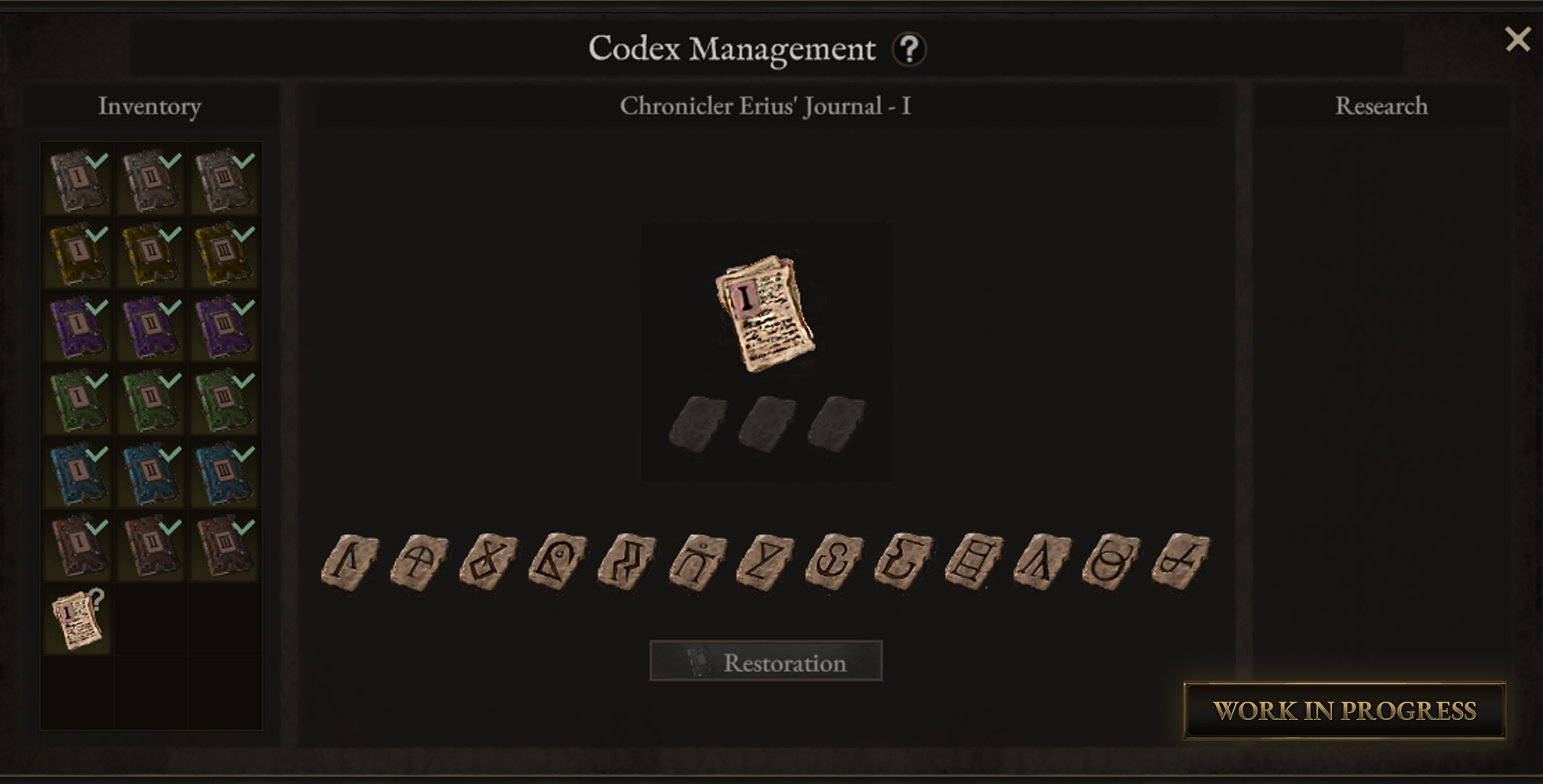Viewport: 1543px width, 784px height.
Task: Open the Inventory panel header
Action: (x=150, y=106)
